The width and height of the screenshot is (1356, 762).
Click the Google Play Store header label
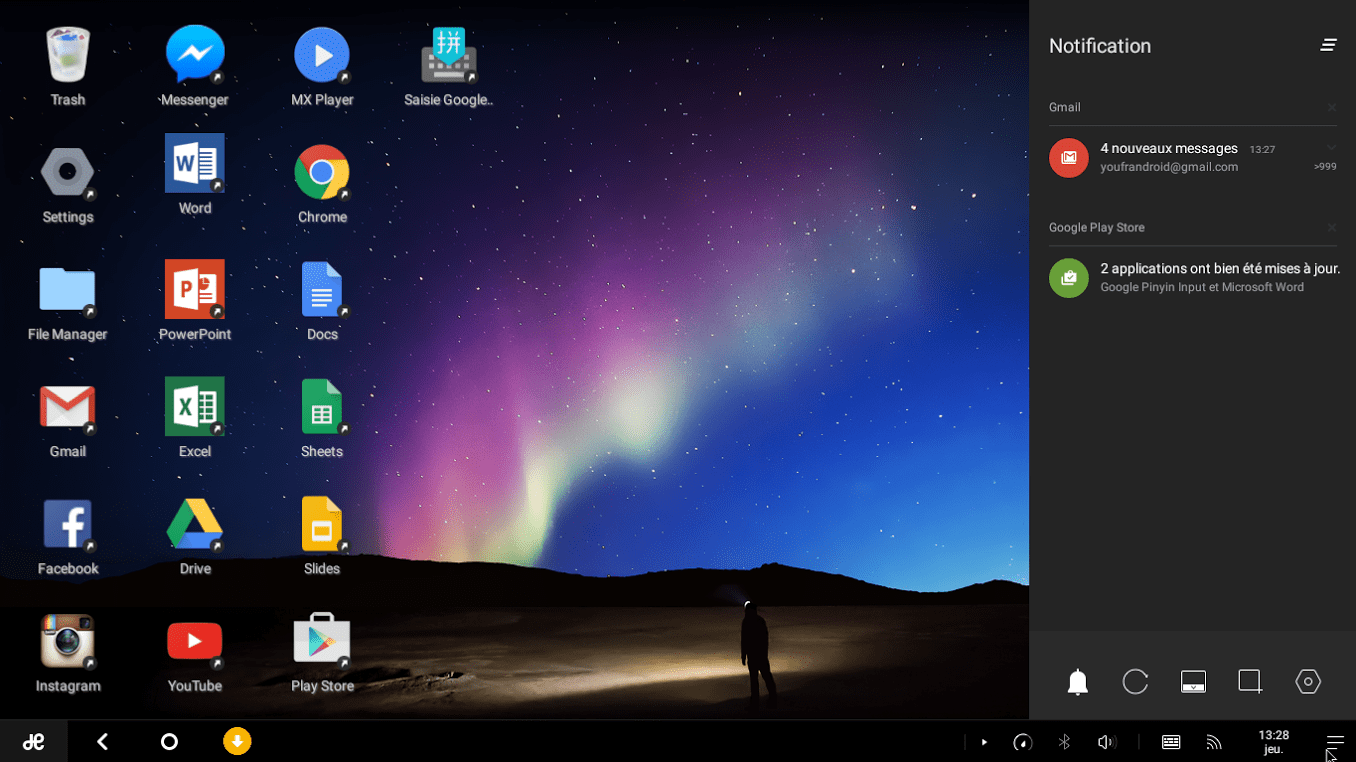[1096, 228]
